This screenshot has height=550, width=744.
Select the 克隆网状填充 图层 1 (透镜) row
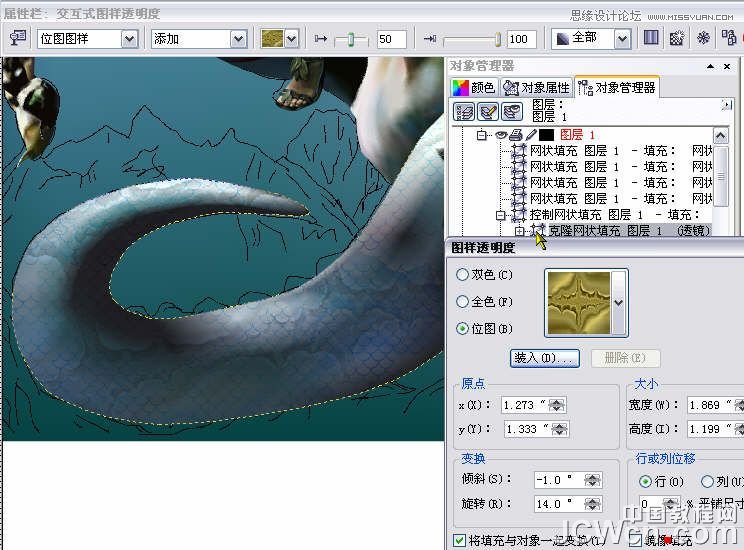(x=629, y=231)
